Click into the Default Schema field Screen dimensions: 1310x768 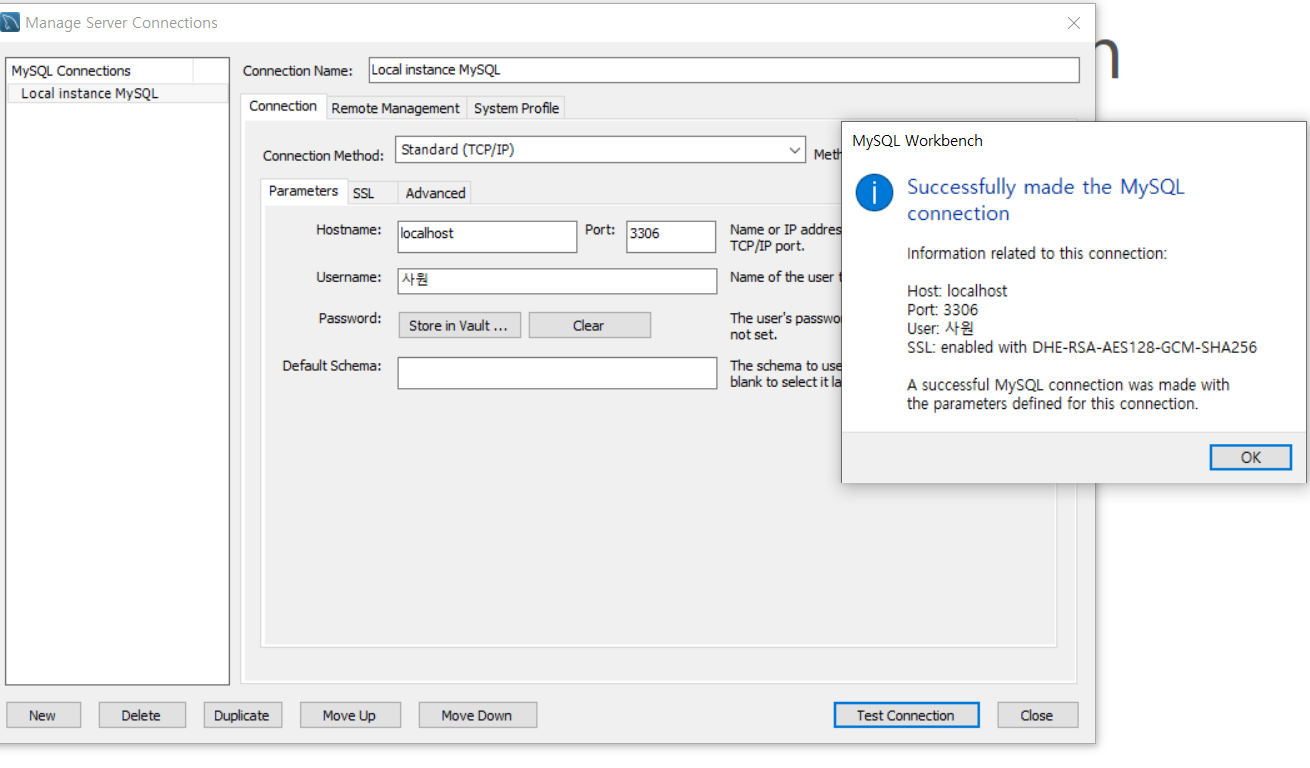pos(557,373)
